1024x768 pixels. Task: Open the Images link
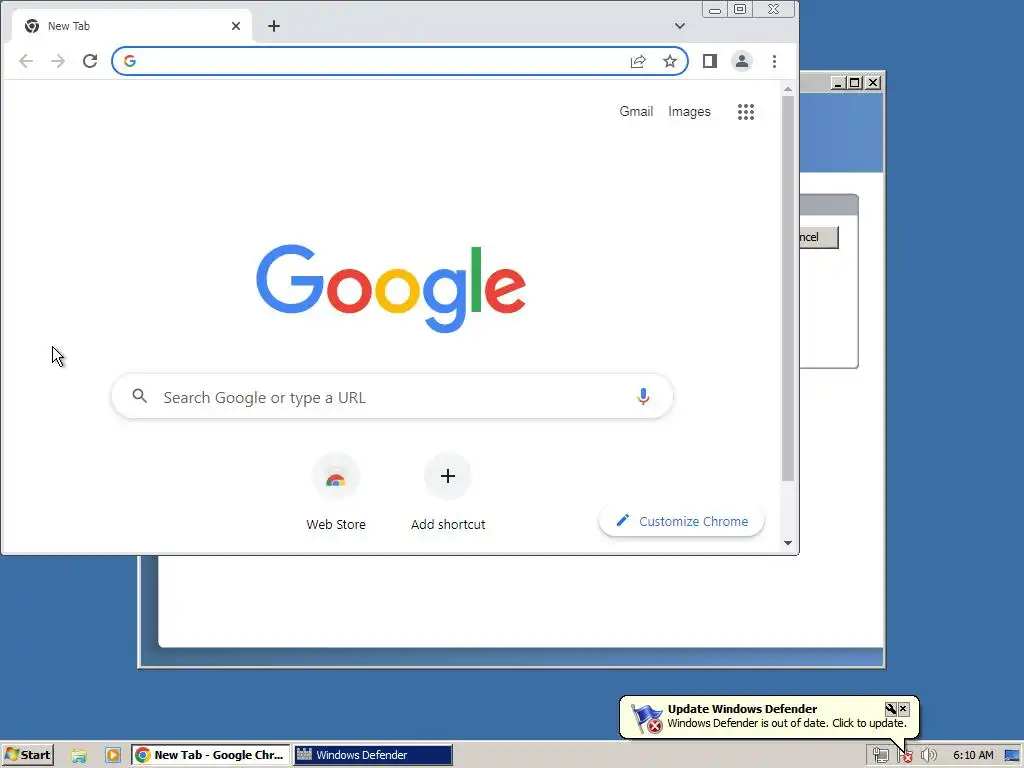689,112
